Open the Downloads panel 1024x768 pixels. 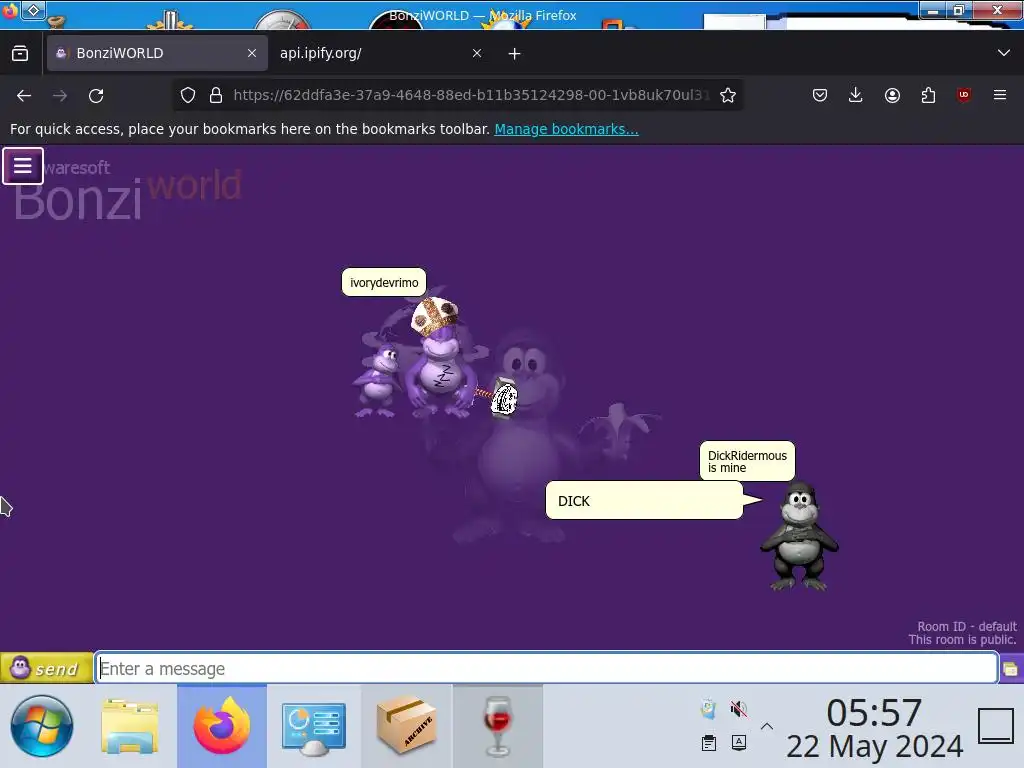[856, 95]
